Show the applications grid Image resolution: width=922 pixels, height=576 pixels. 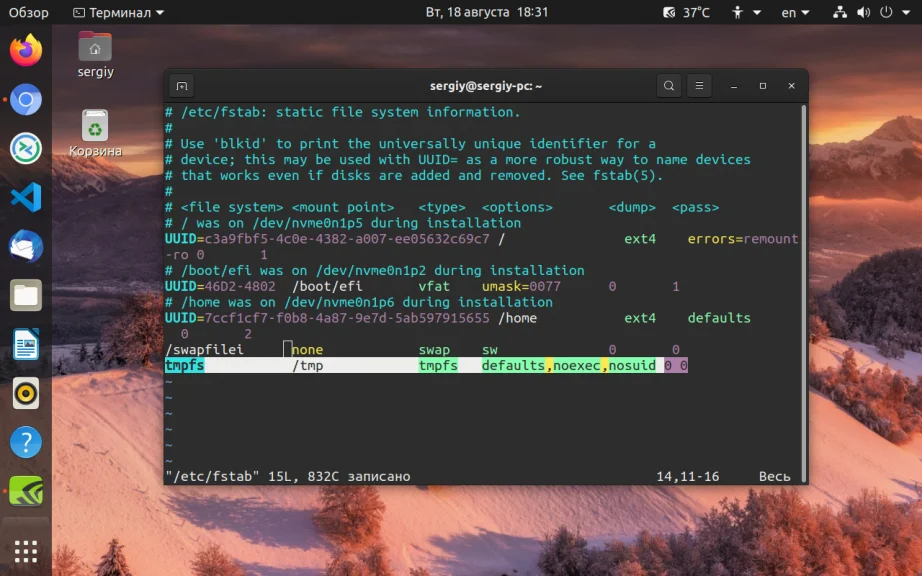[x=26, y=551]
